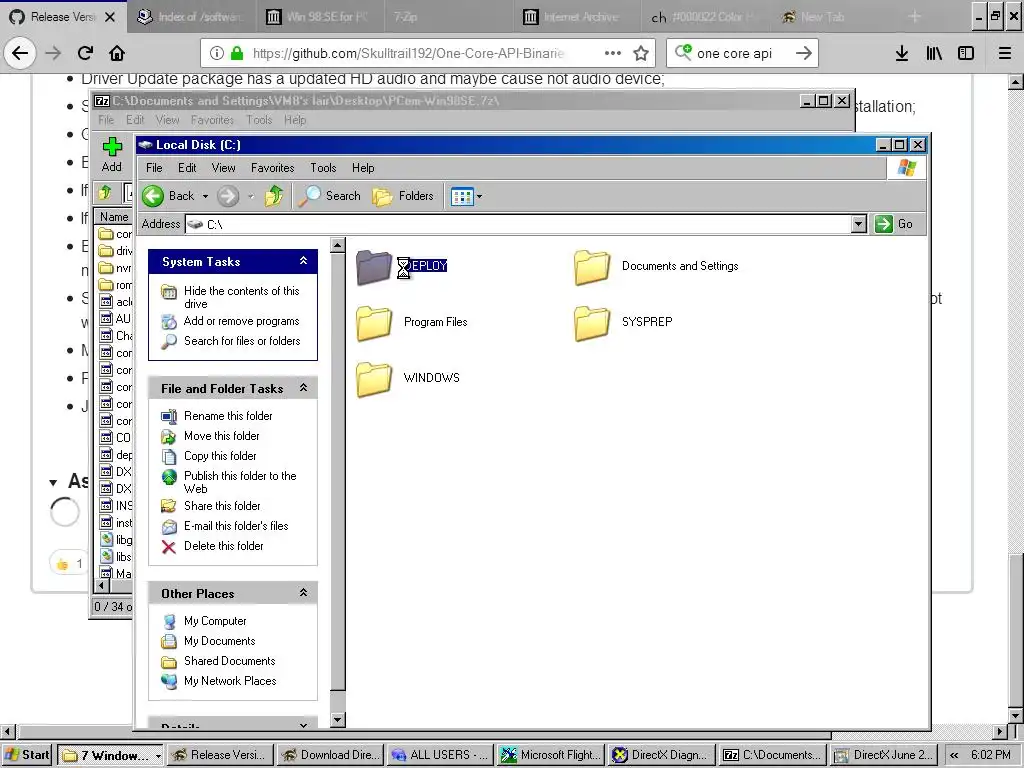Click the Go button next to address bar
The height and width of the screenshot is (768, 1024).
point(893,224)
